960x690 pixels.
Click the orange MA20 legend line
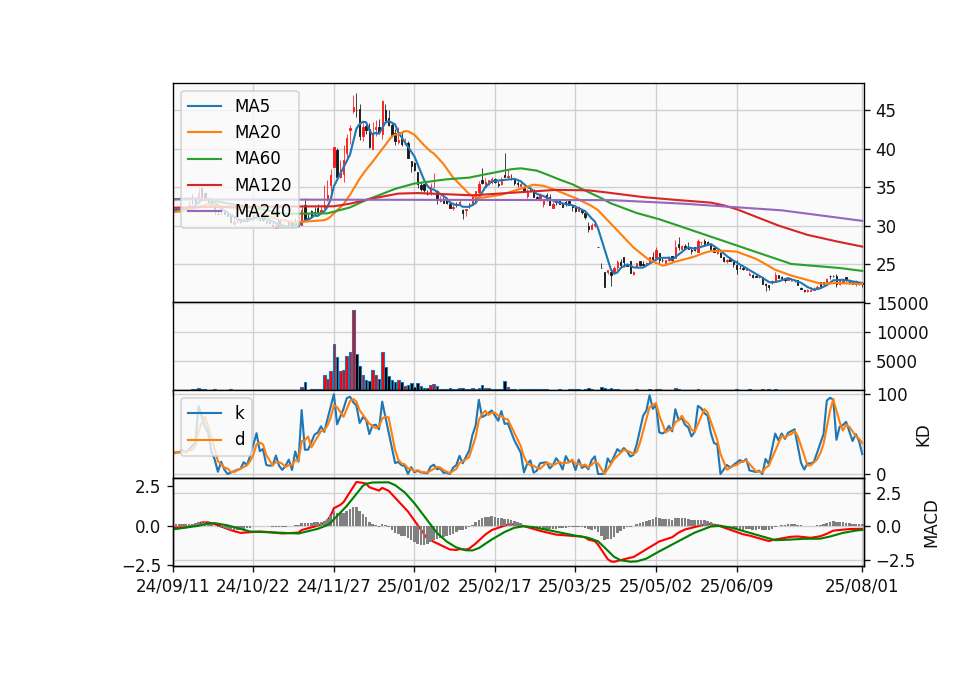(x=204, y=132)
